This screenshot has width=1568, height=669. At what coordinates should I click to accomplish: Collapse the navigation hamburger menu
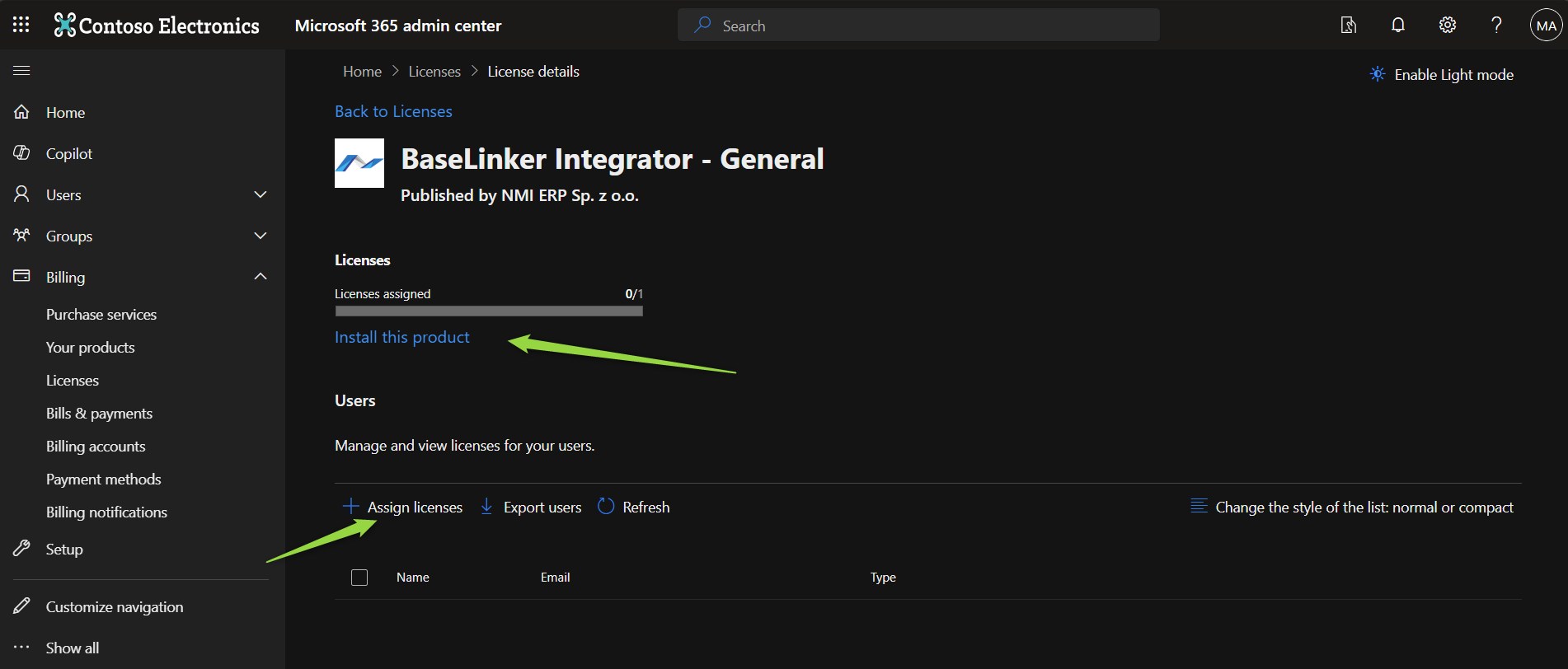click(x=22, y=71)
